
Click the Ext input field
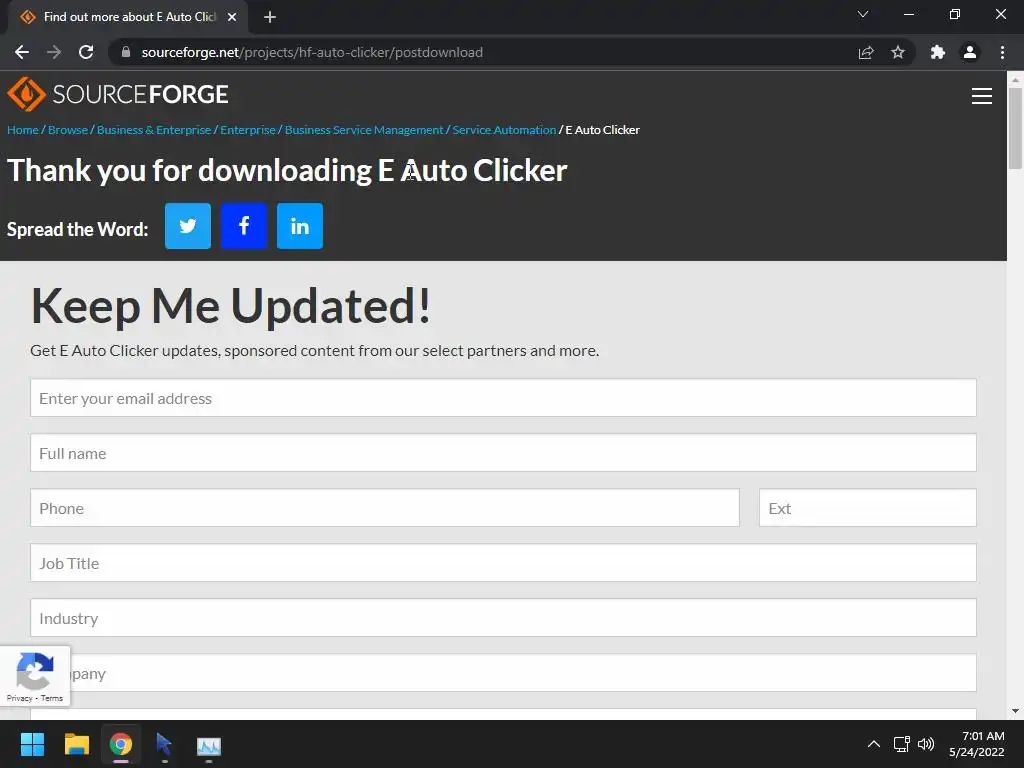click(868, 507)
